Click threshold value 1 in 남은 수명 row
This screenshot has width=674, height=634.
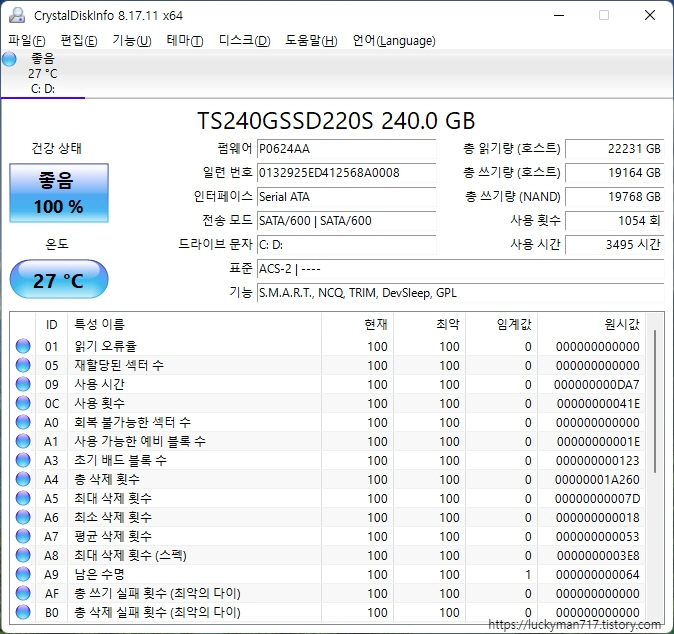528,574
